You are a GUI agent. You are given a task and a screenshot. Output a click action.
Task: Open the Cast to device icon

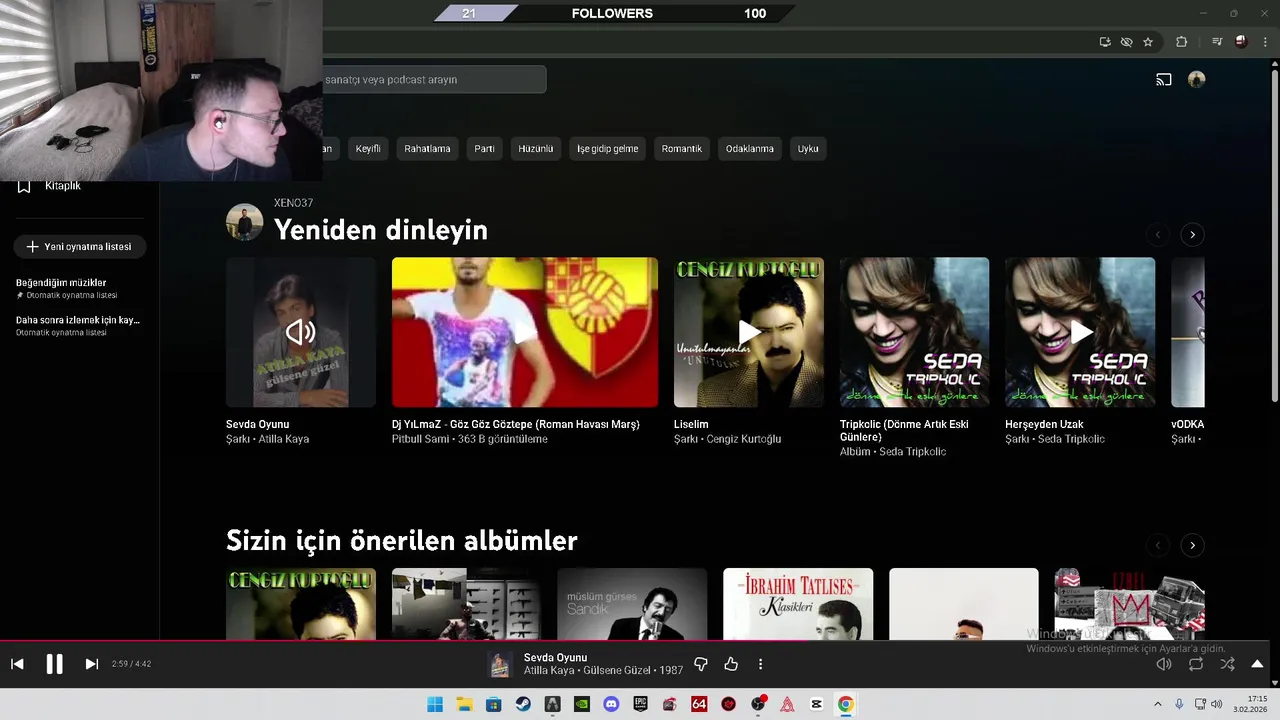pyautogui.click(x=1164, y=80)
